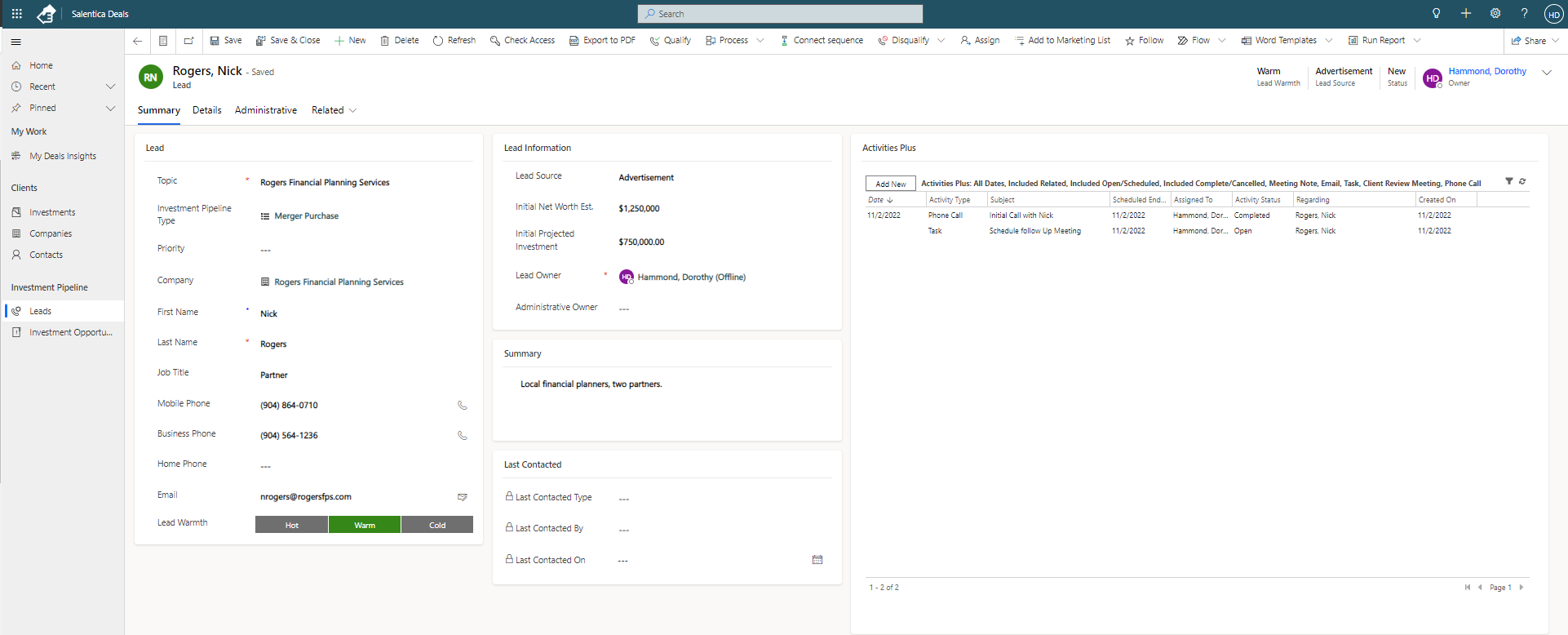Click the mobile phone call icon
The width and height of the screenshot is (1568, 635).
click(x=462, y=406)
